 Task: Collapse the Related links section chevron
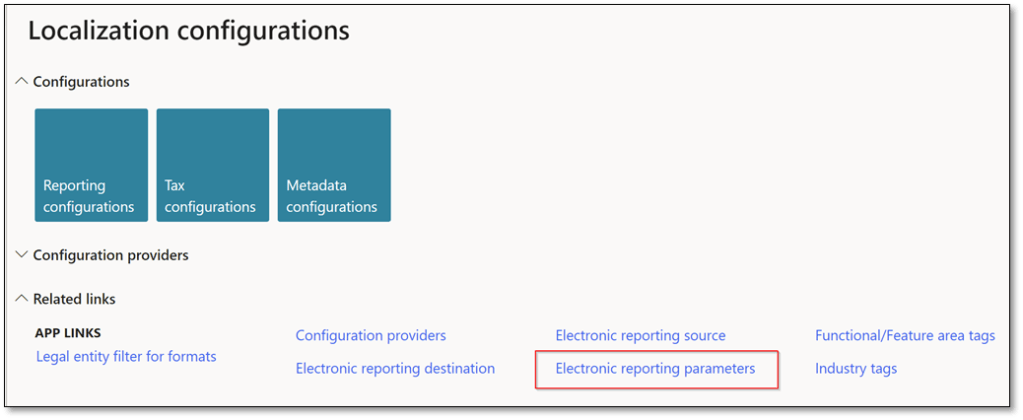tap(22, 299)
